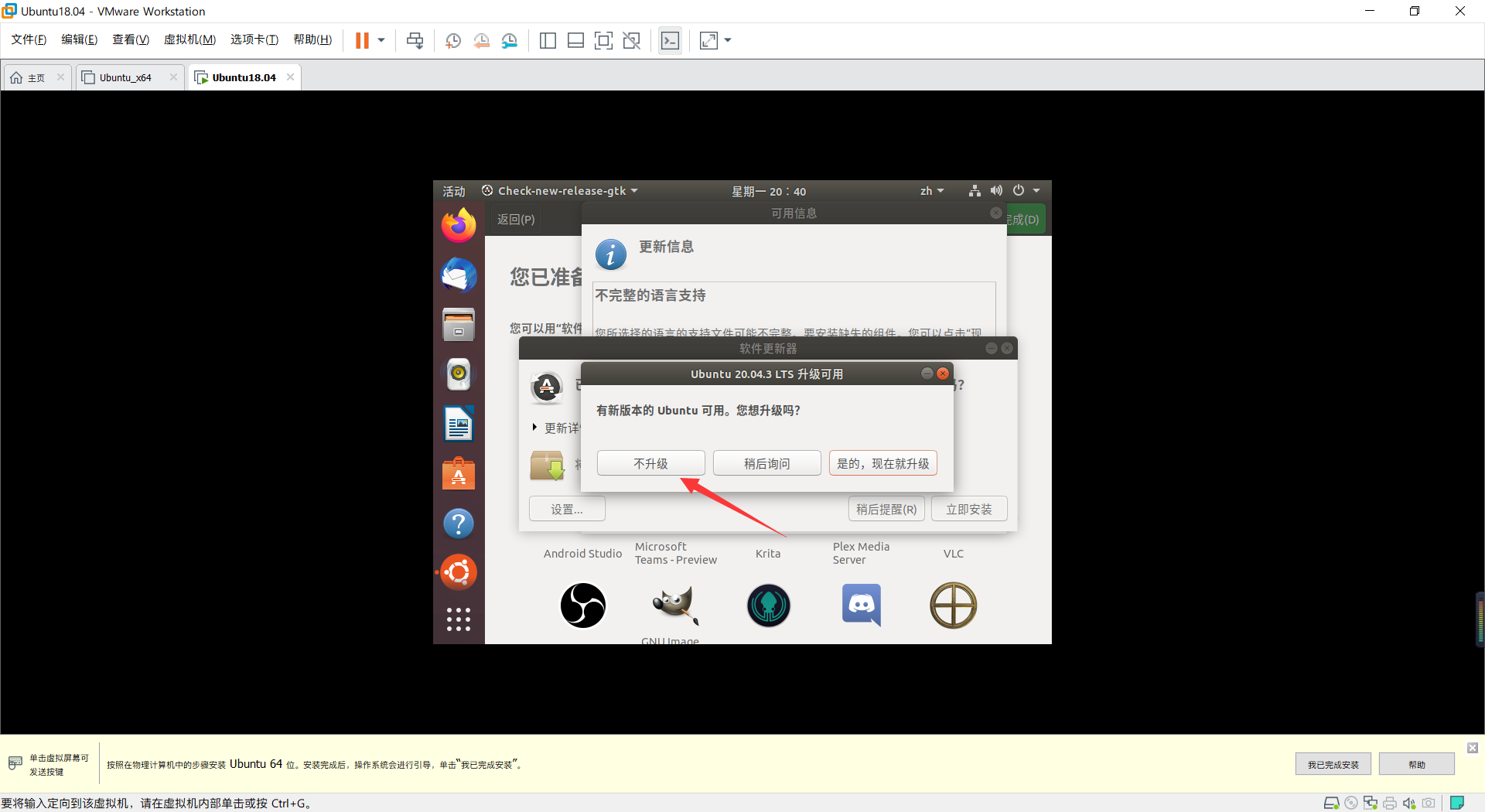Click 是的，现在就升级 button

pyautogui.click(x=882, y=463)
